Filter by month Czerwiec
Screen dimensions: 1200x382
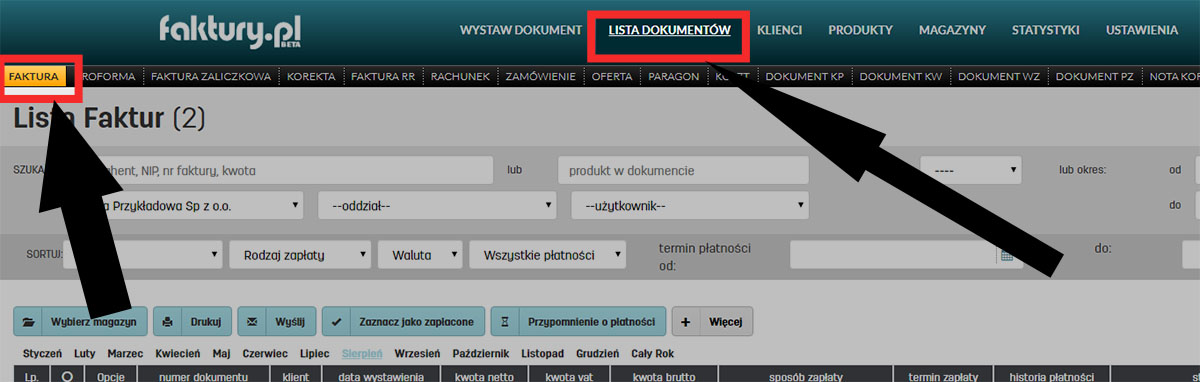(x=265, y=354)
